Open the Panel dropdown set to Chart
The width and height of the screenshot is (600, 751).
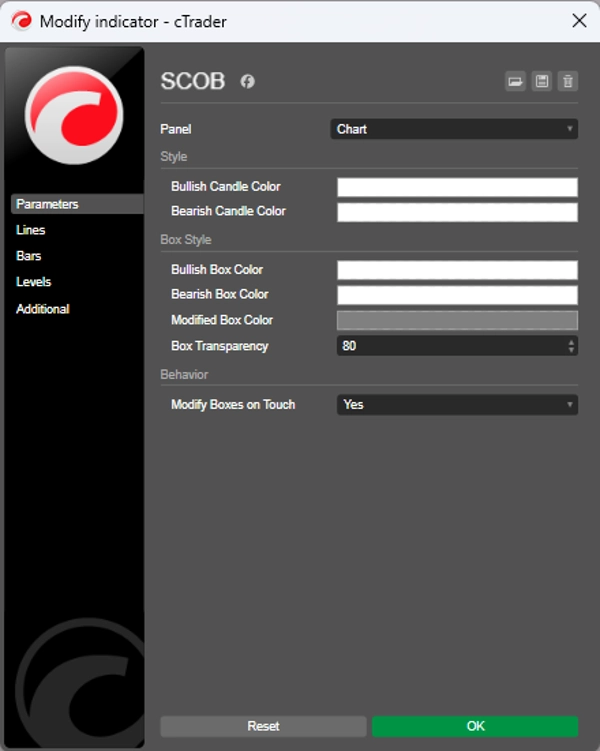(454, 129)
